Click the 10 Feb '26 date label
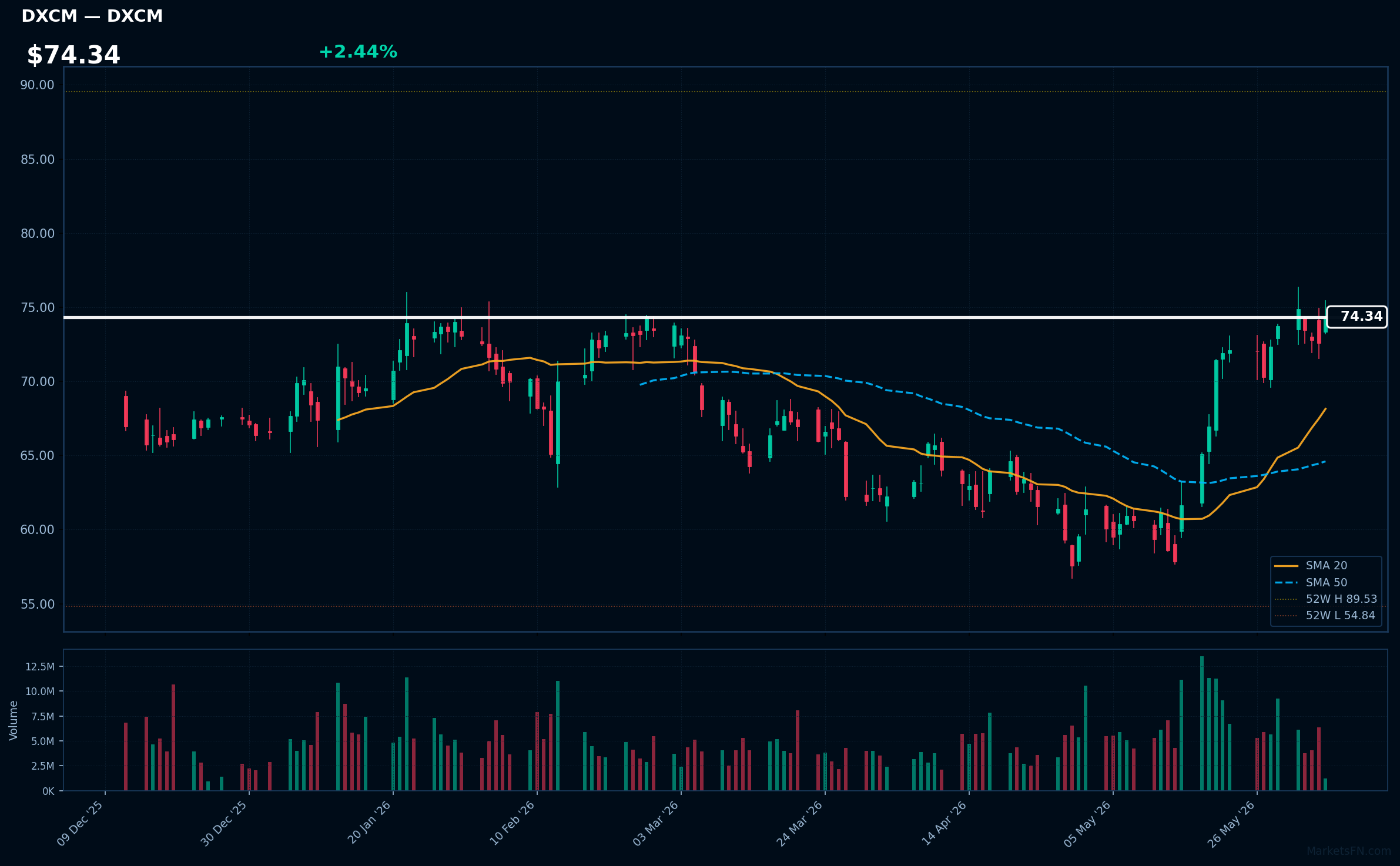This screenshot has width=1400, height=866. [512, 823]
